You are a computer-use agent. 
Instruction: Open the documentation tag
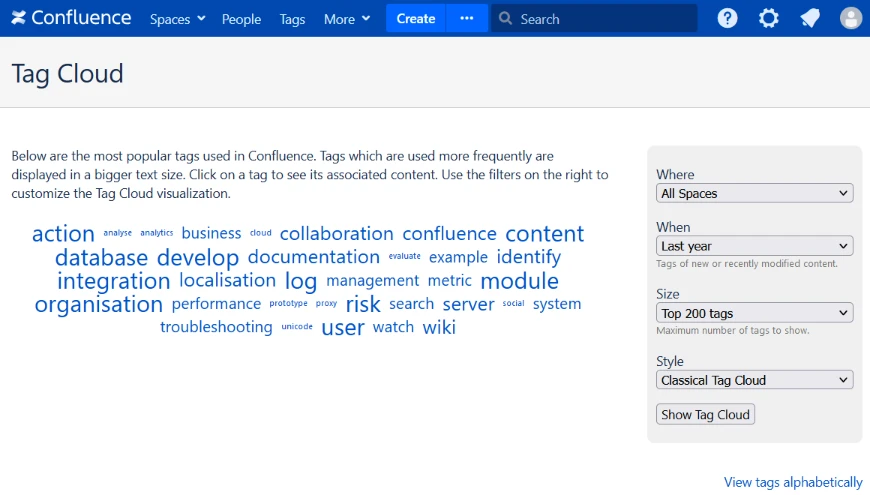(313, 257)
